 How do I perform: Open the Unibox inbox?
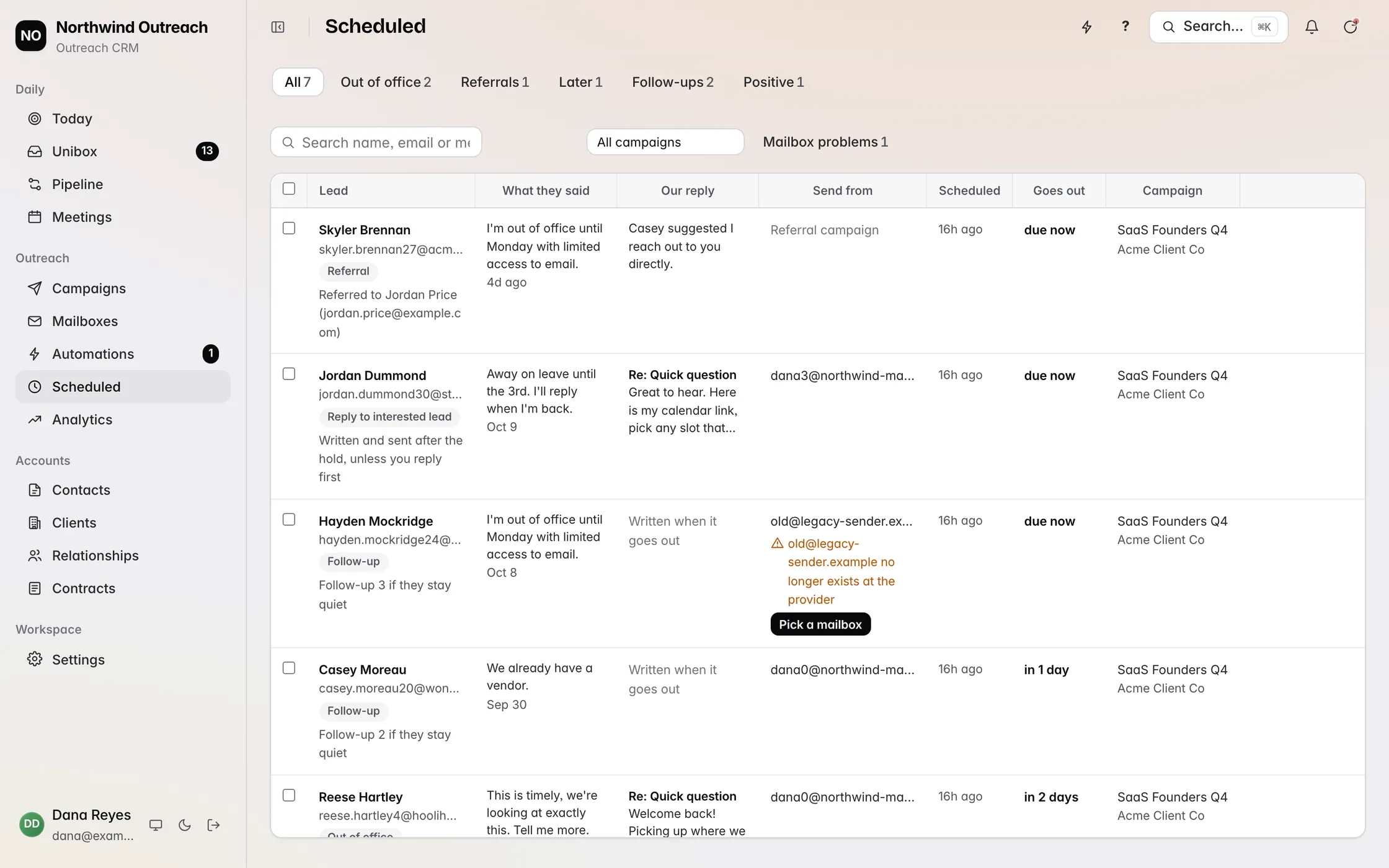tap(123, 151)
